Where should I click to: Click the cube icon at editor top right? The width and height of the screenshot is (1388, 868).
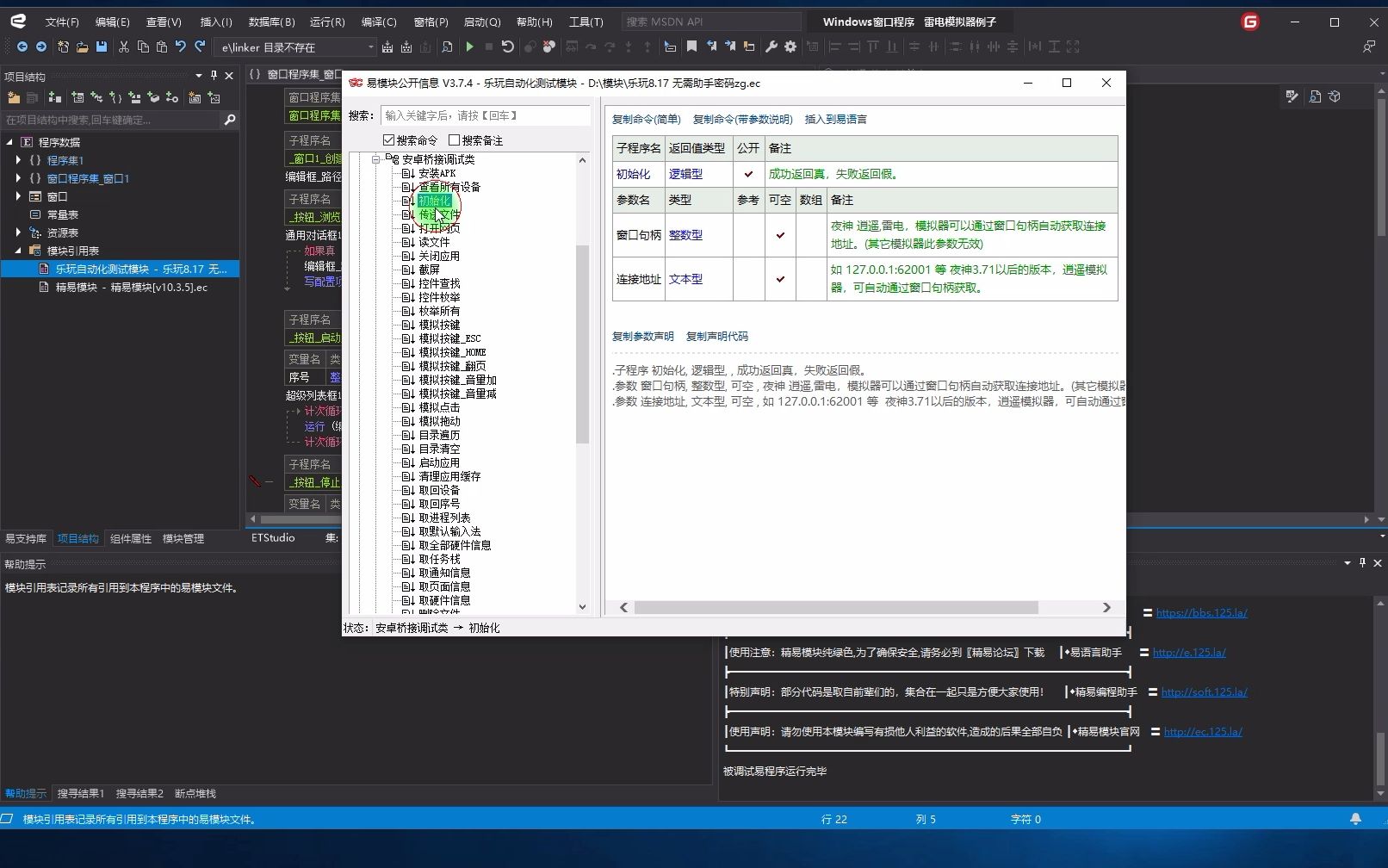1335,96
